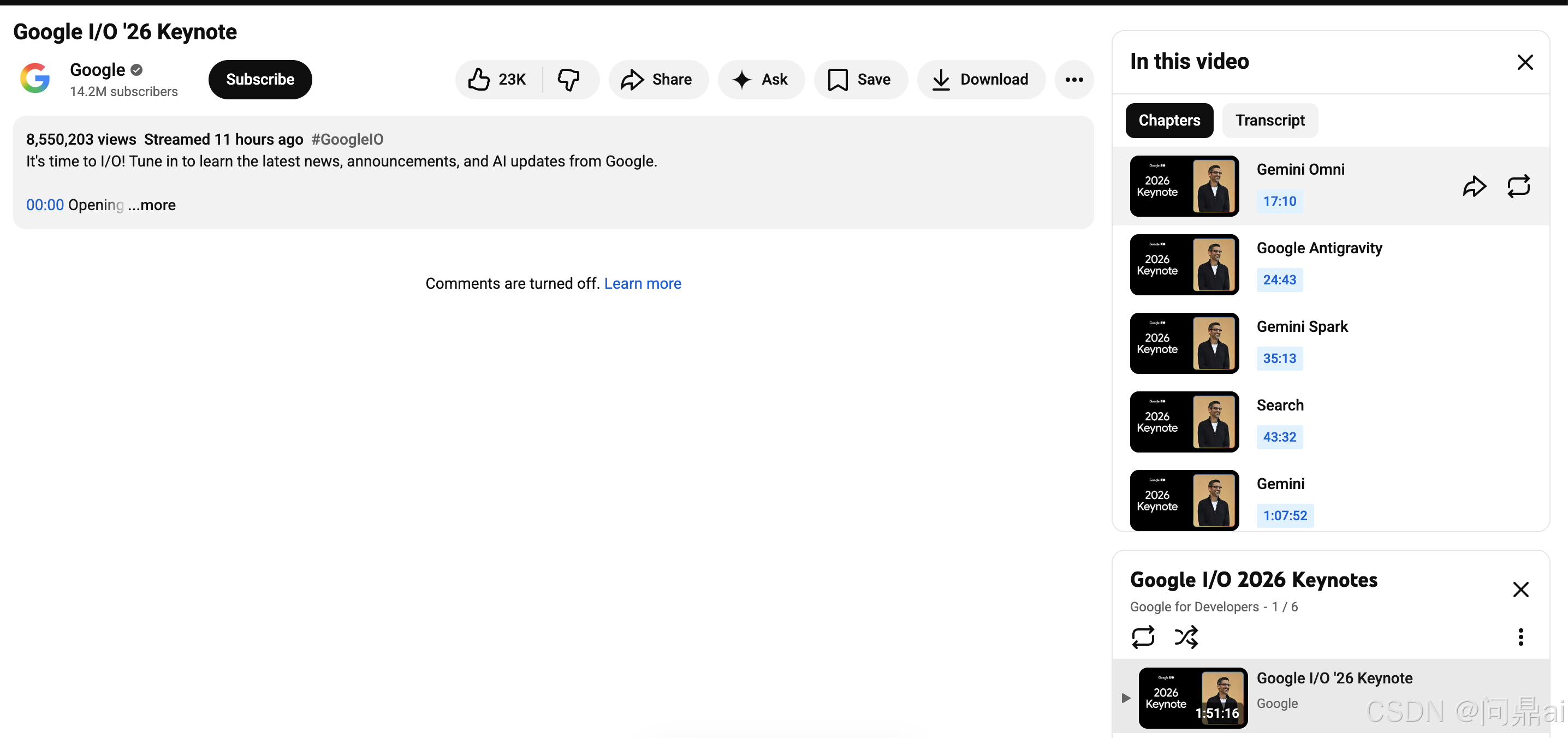Screen dimensions: 1568x738
Task: Click the 14.2M subscribers count
Action: tap(123, 91)
